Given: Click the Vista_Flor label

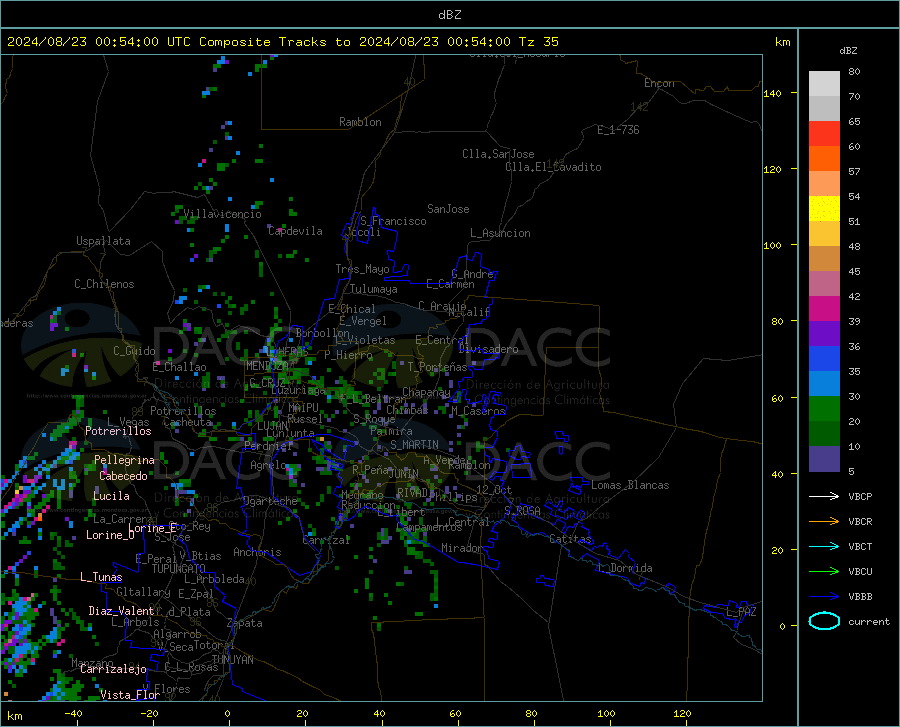Looking at the screenshot, I should pos(130,695).
